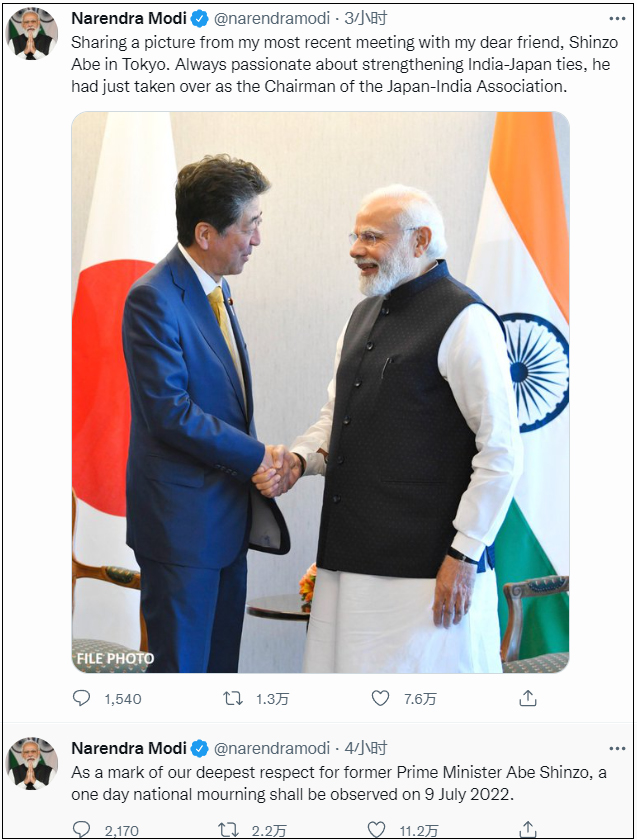Reply to the Shinzo Abe photo tweet
Image resolution: width=637 pixels, height=840 pixels.
(81, 698)
